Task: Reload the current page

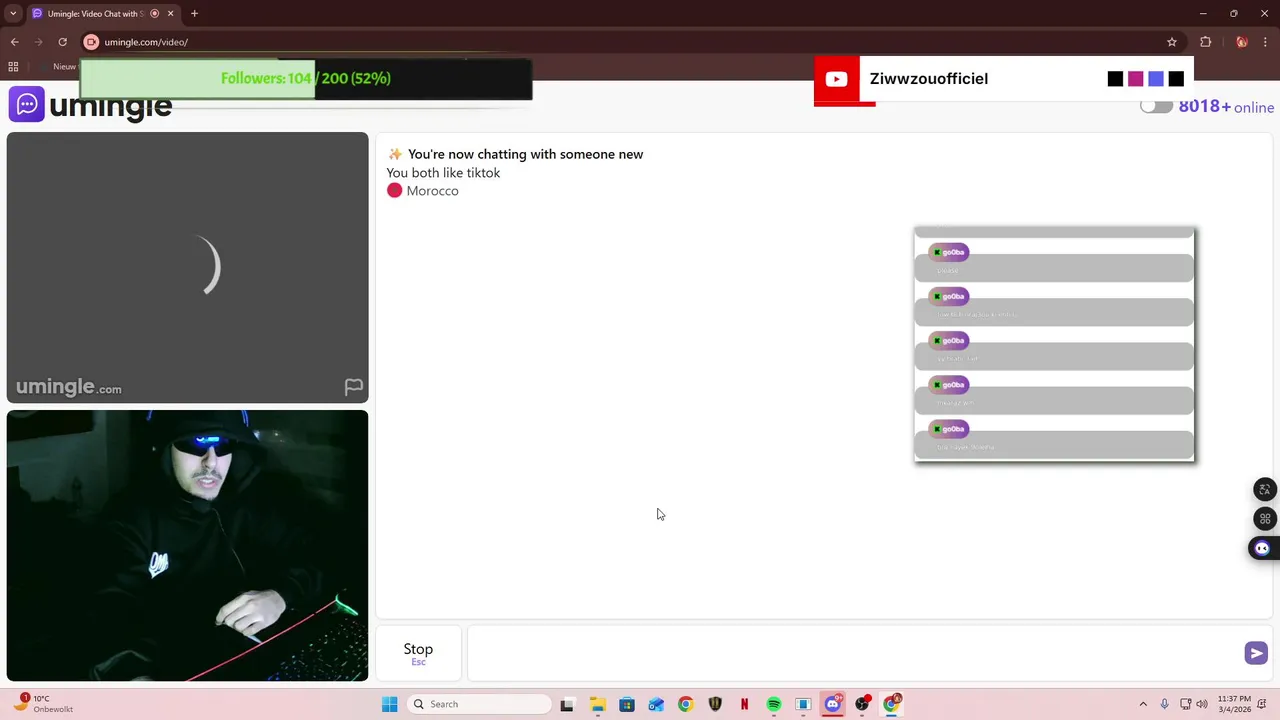Action: pos(62,42)
